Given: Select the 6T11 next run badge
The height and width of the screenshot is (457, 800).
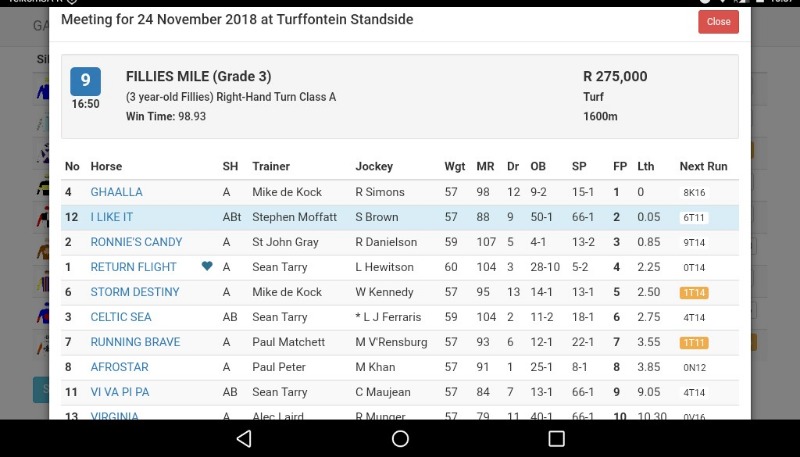Looking at the screenshot, I should (x=694, y=217).
